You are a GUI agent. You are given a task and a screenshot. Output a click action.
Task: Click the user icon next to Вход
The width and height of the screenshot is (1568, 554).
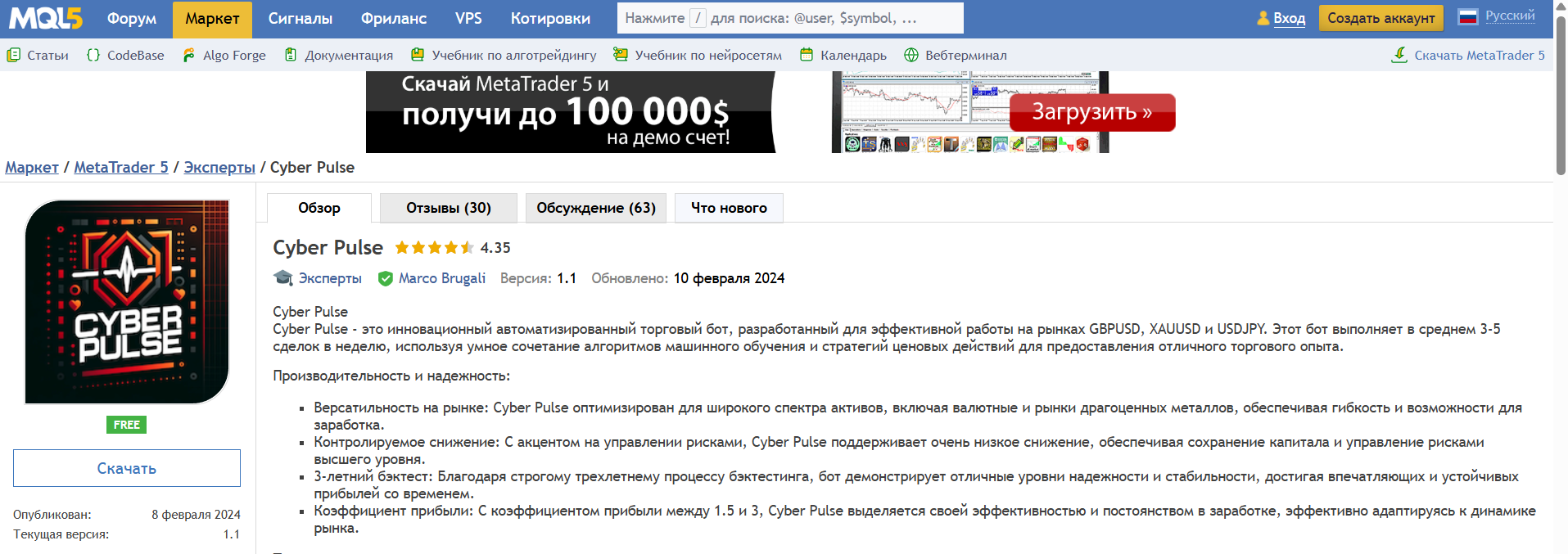pyautogui.click(x=1263, y=18)
